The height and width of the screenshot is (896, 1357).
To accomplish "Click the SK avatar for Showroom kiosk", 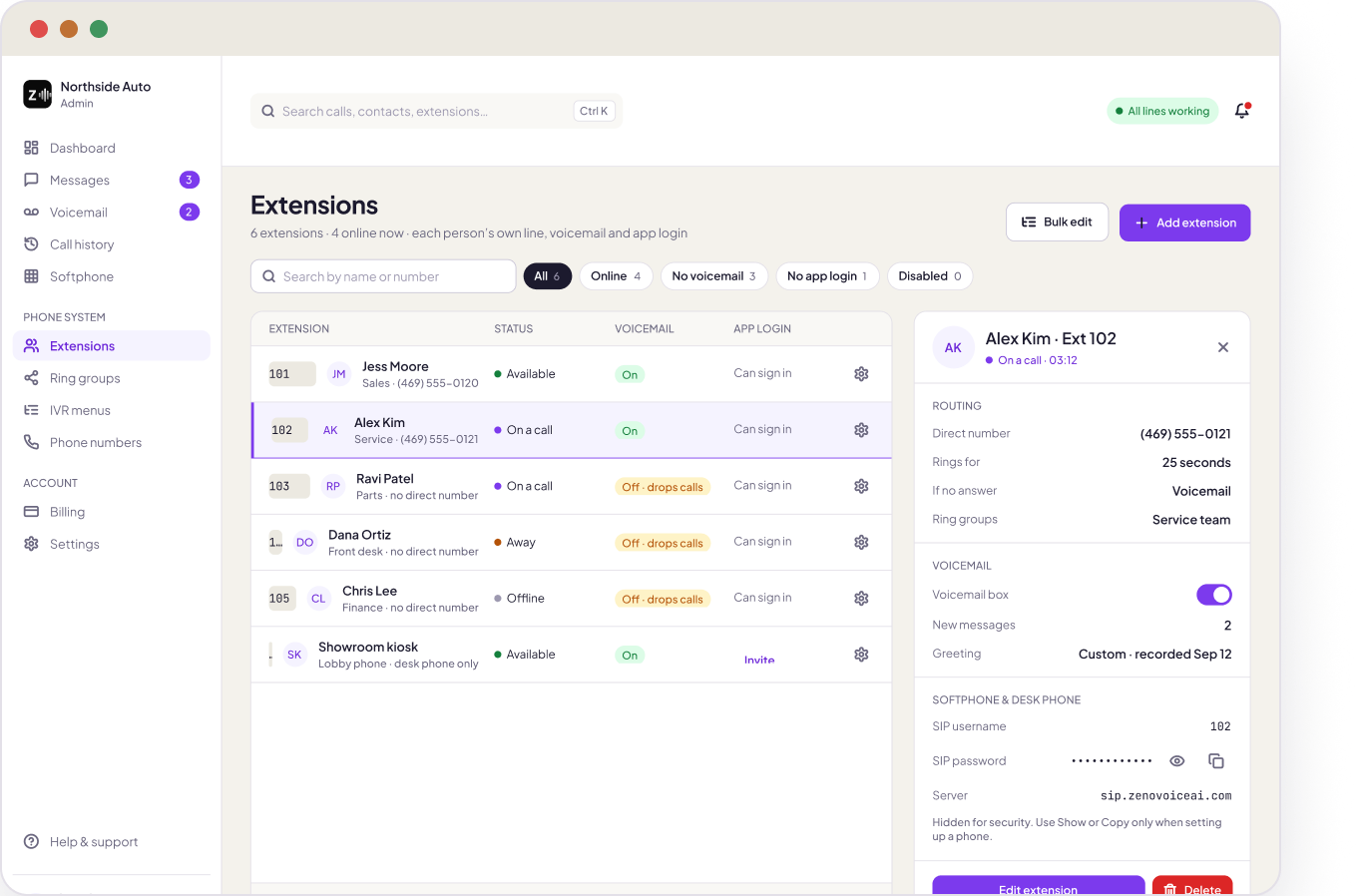I will click(x=294, y=655).
